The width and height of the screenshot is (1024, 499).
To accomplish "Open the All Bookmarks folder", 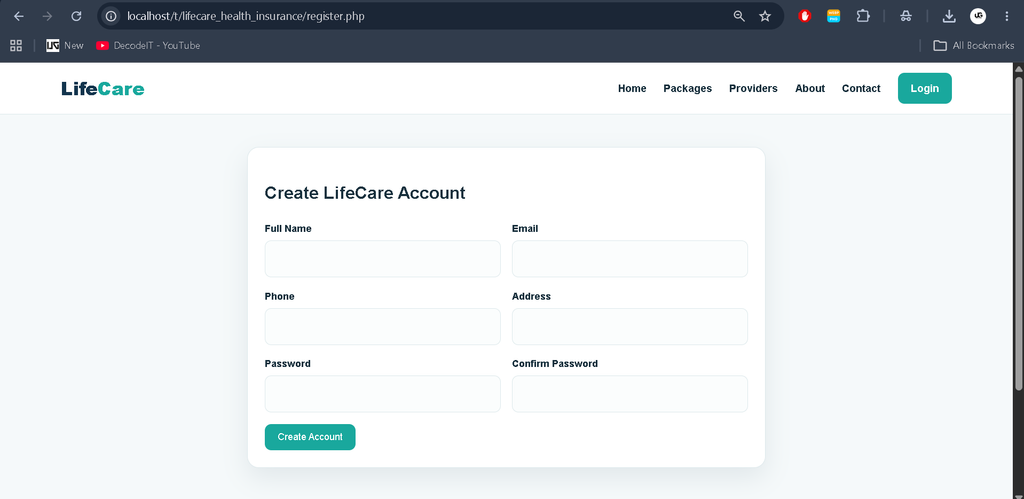I will (974, 45).
